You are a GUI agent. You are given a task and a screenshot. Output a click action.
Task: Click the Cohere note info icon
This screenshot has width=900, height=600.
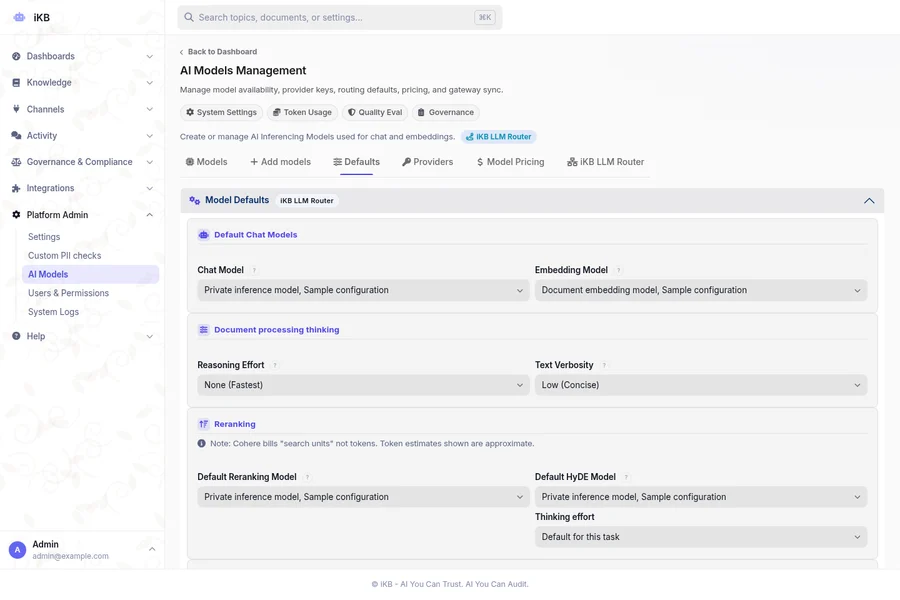click(201, 443)
